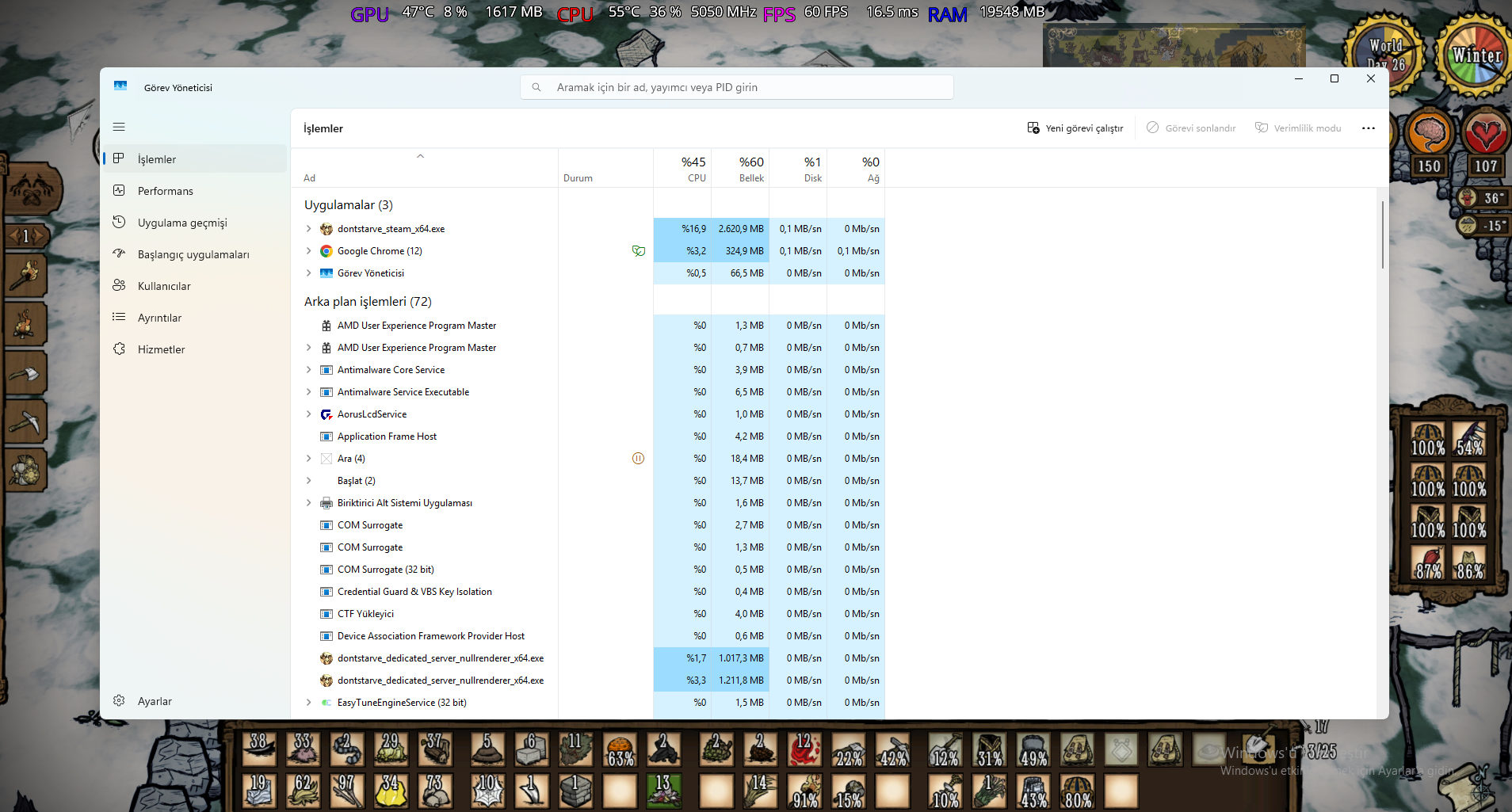Viewport: 1512px width, 812px height.
Task: Sort processes by CPU column
Action: coord(682,168)
